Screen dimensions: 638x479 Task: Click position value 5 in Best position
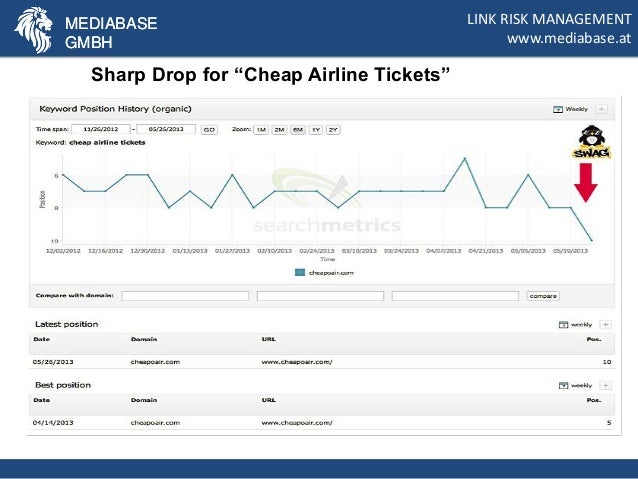609,422
